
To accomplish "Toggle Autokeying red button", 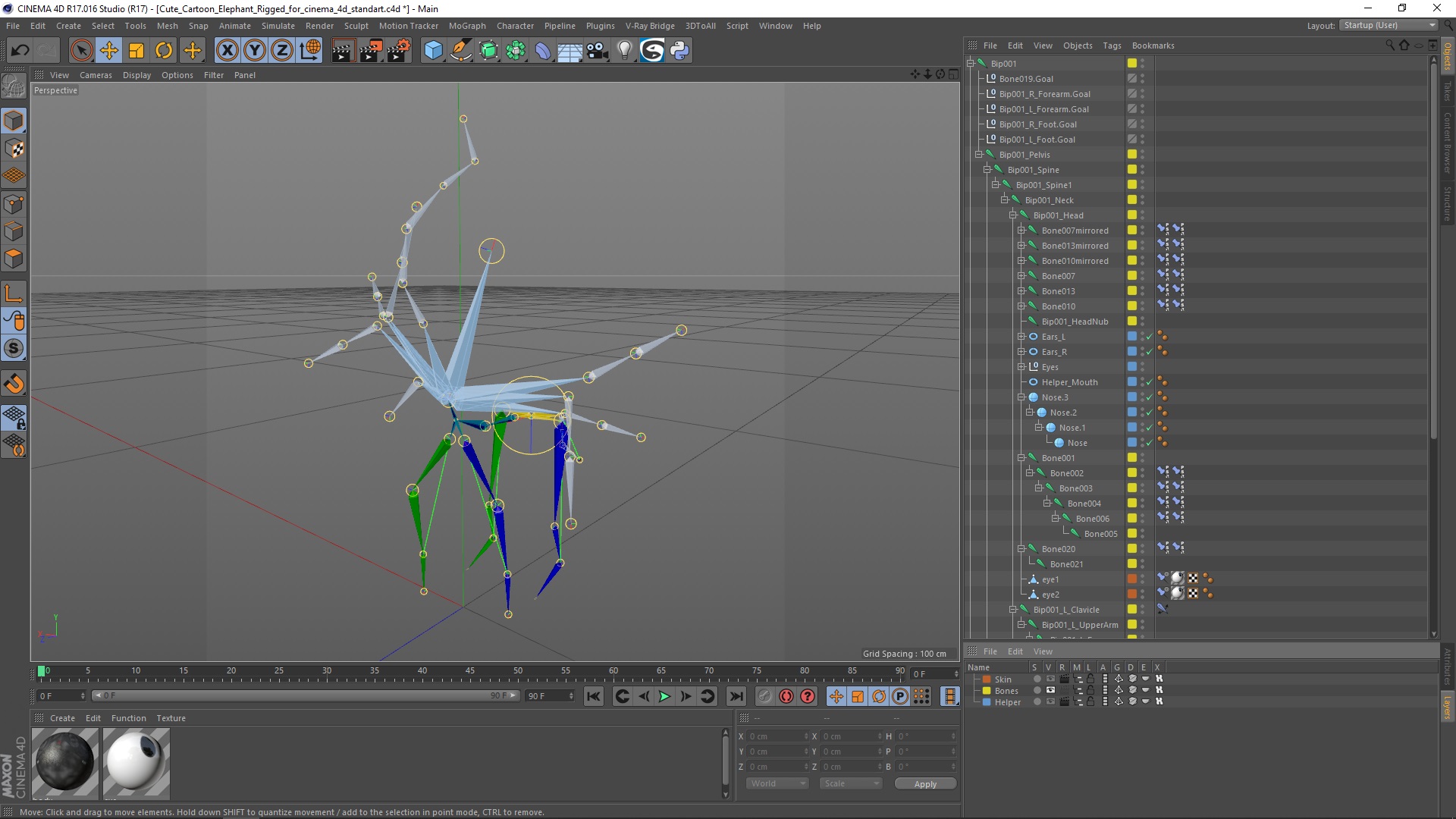I will 786,696.
